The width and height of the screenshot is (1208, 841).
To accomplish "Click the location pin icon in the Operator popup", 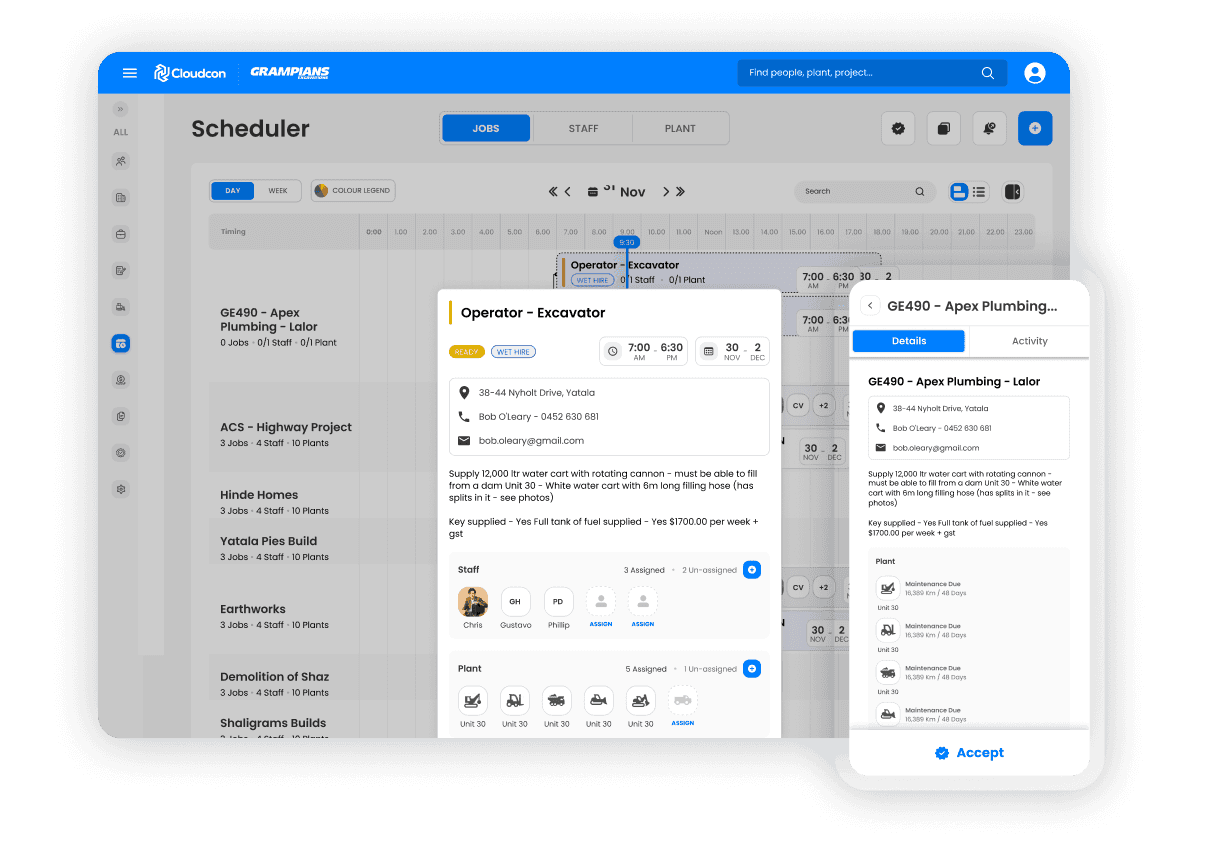I will tap(464, 393).
